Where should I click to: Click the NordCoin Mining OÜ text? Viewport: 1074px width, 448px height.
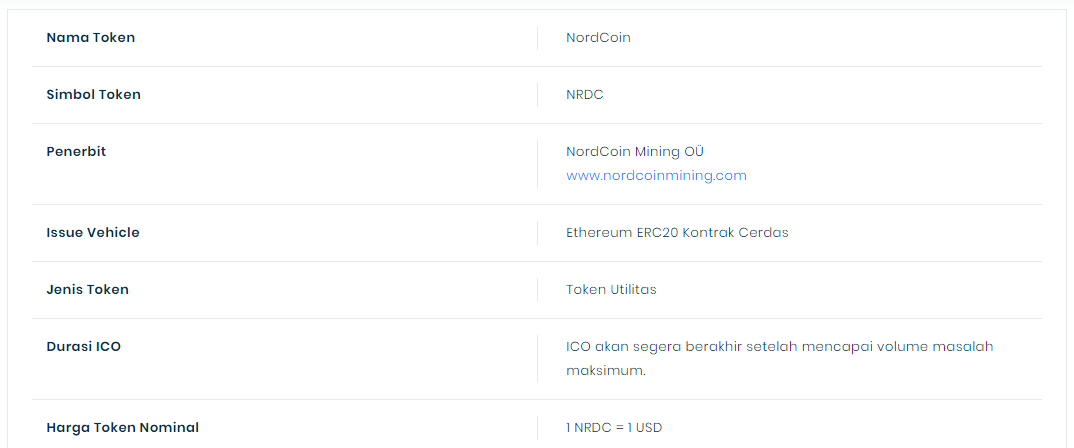634,151
